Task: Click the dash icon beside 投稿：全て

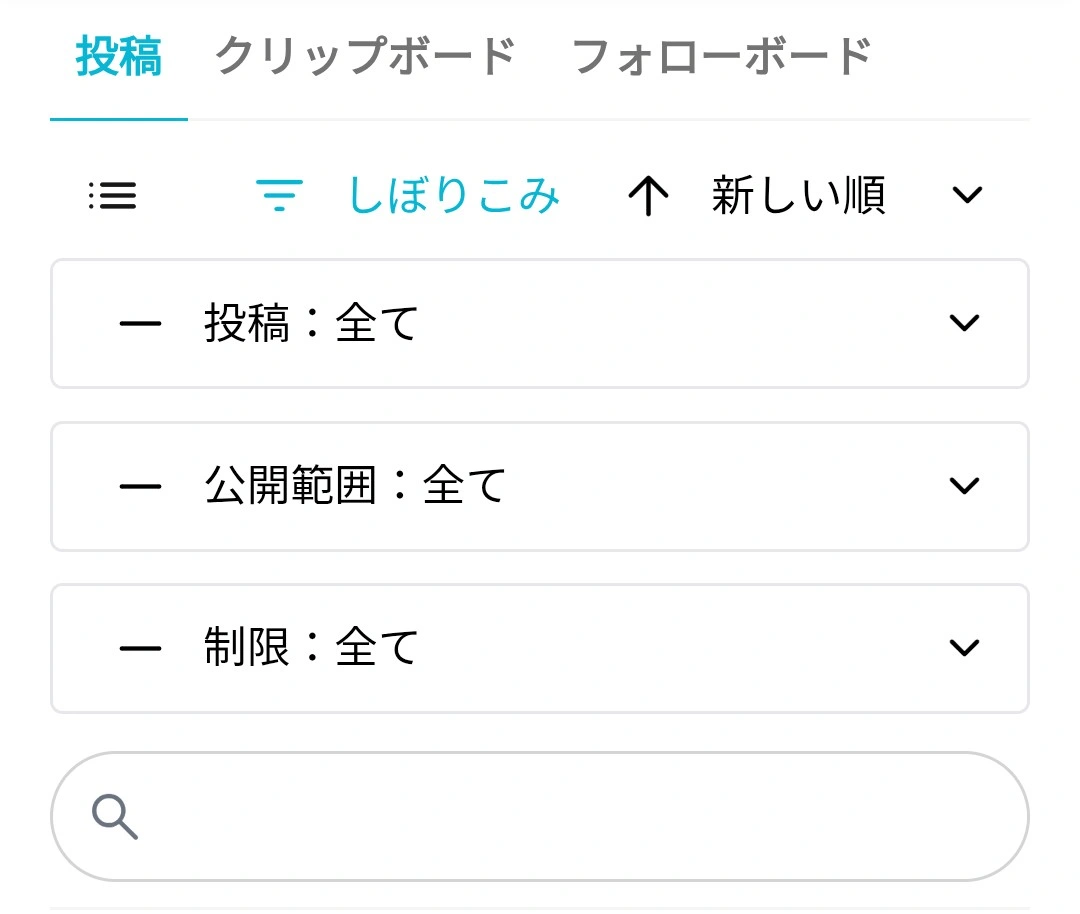Action: (x=140, y=324)
